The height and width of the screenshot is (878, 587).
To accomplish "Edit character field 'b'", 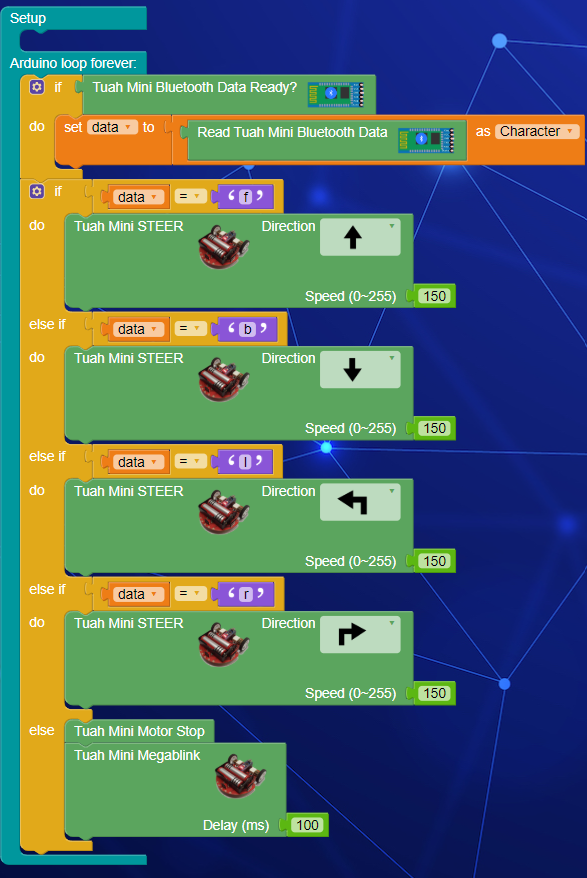I will tap(247, 329).
